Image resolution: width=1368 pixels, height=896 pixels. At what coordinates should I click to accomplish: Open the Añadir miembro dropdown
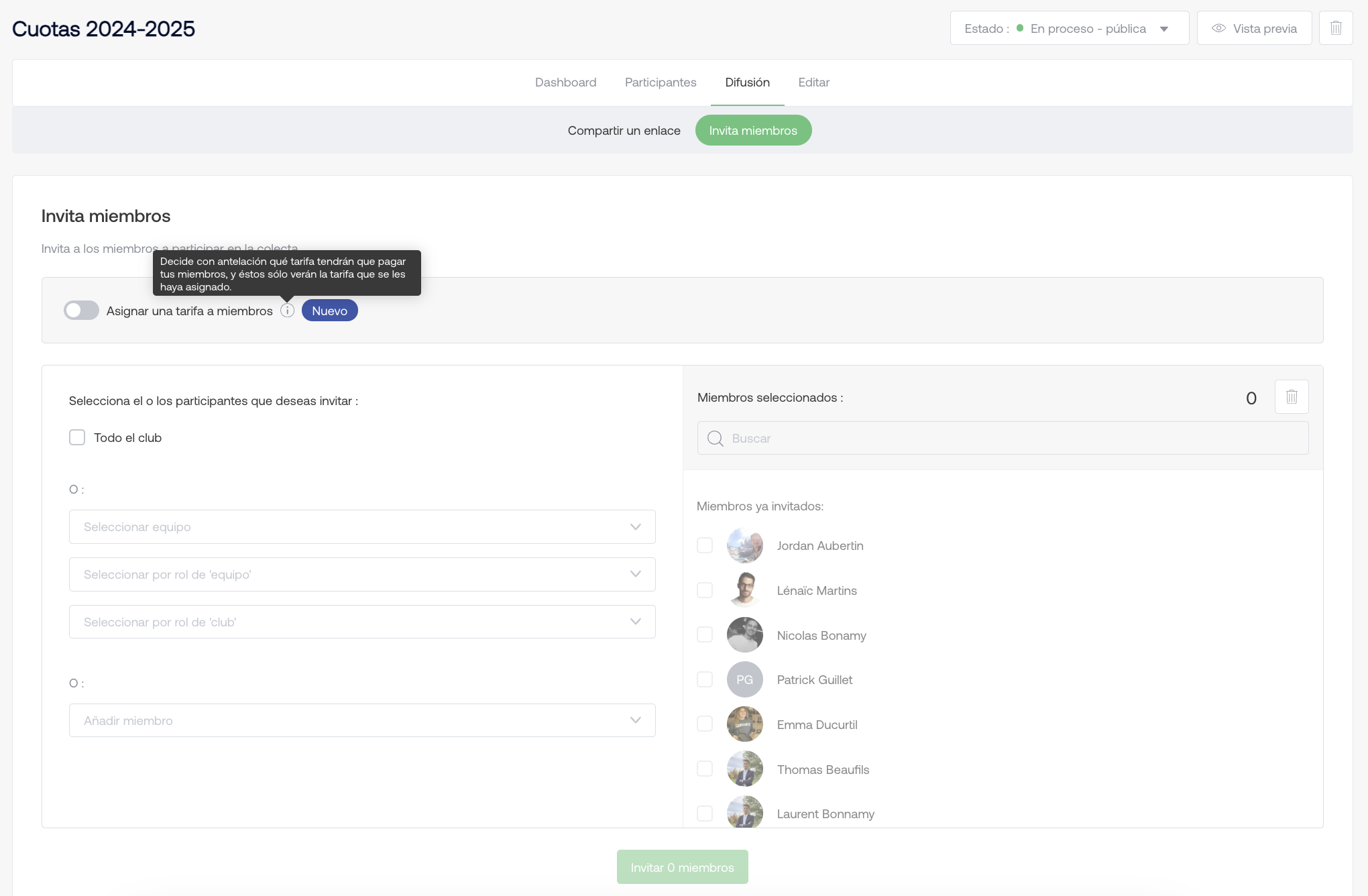(x=362, y=720)
